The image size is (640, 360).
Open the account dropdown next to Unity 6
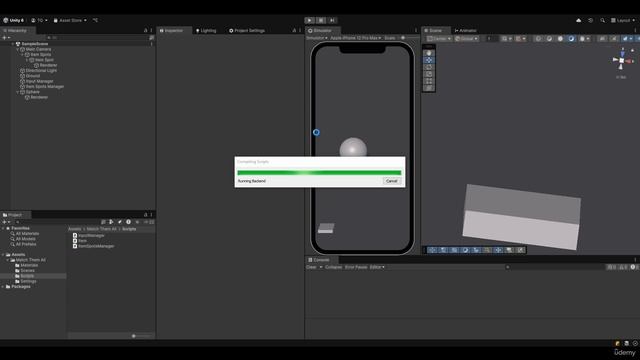[39, 20]
